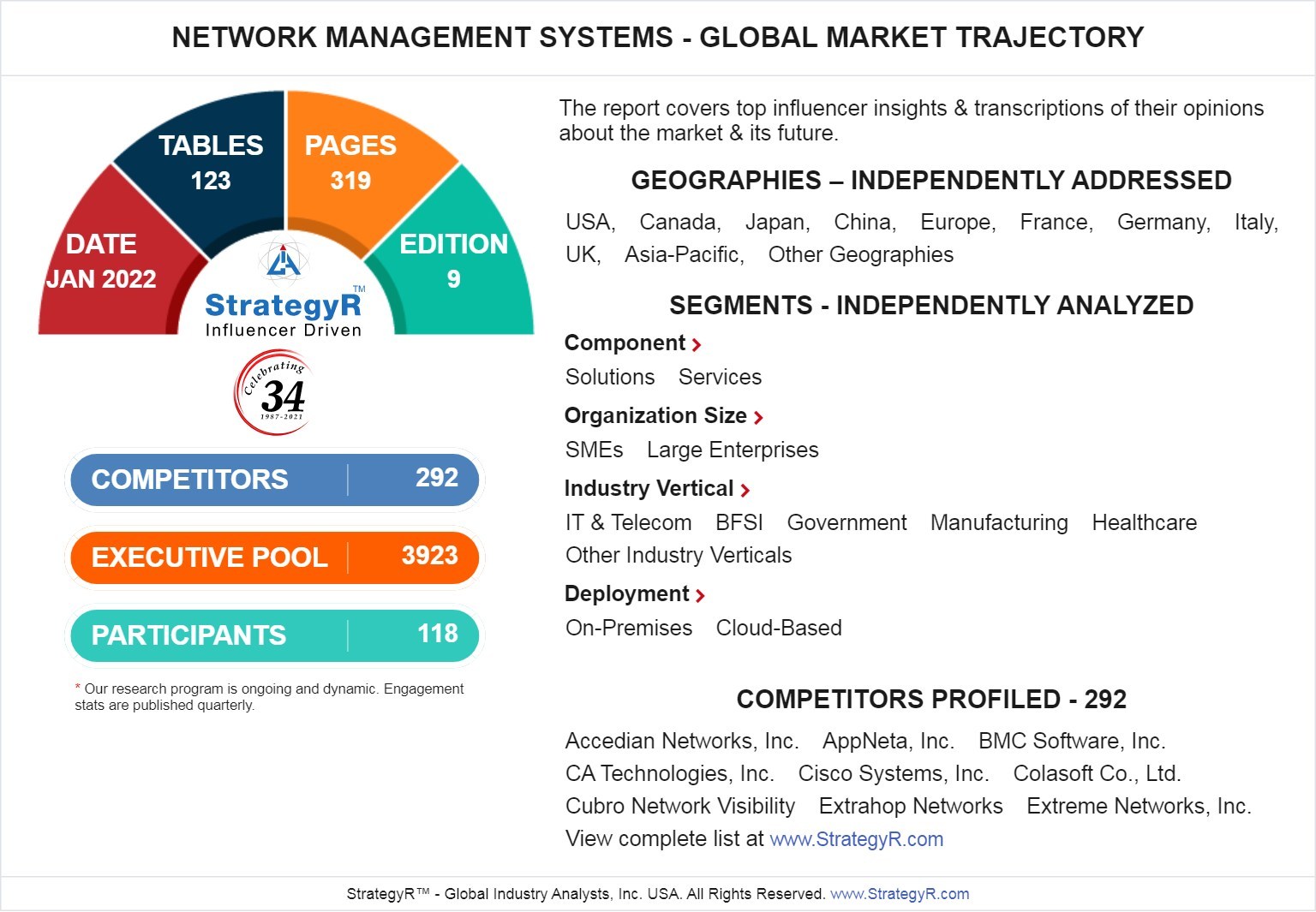Click CA Technologies, Inc. competitor

[670, 774]
